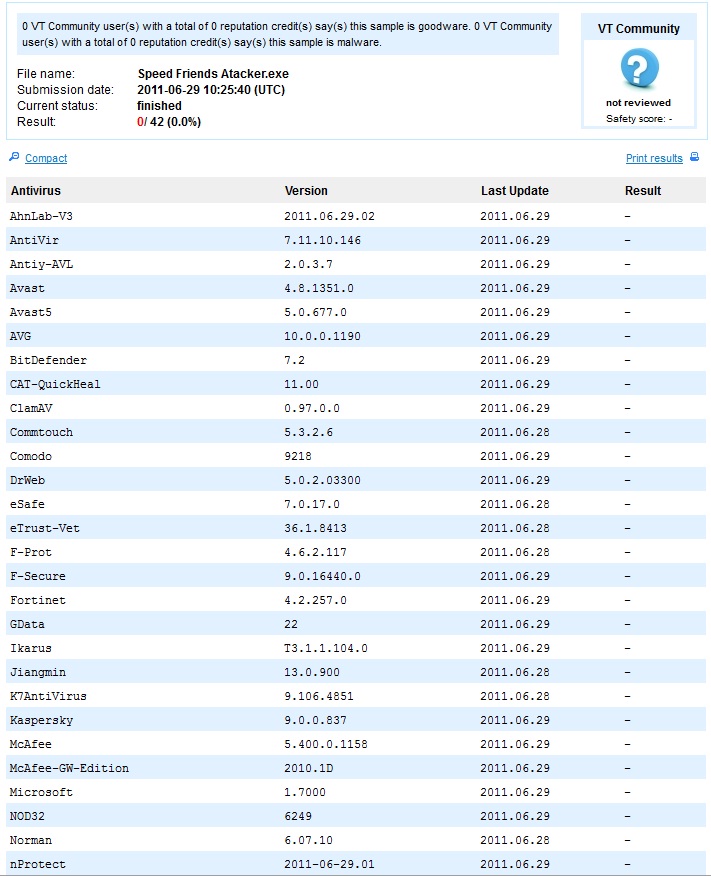
Task: Click Commtouch's last update date 2011.06.28
Action: point(515,432)
